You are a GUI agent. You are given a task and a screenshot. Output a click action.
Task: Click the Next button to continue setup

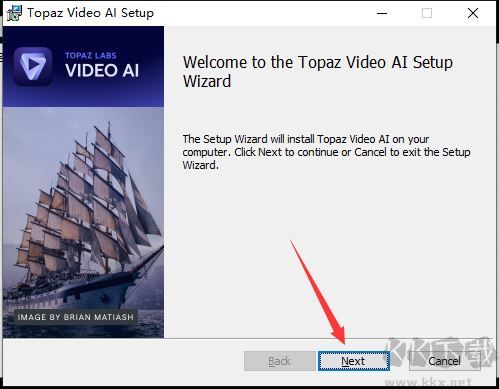[x=354, y=361]
